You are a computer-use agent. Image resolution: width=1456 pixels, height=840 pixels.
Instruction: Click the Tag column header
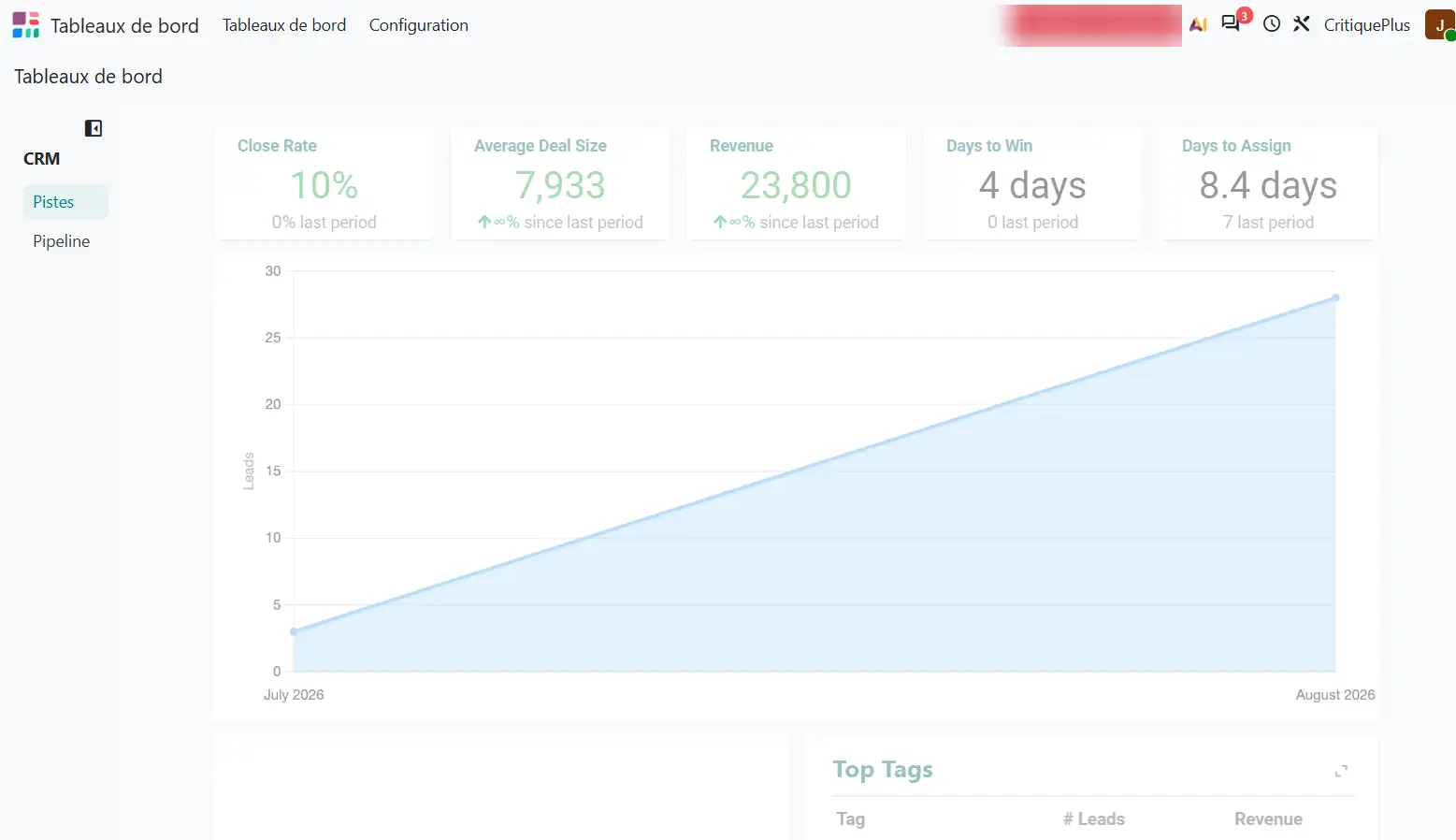[x=850, y=818]
